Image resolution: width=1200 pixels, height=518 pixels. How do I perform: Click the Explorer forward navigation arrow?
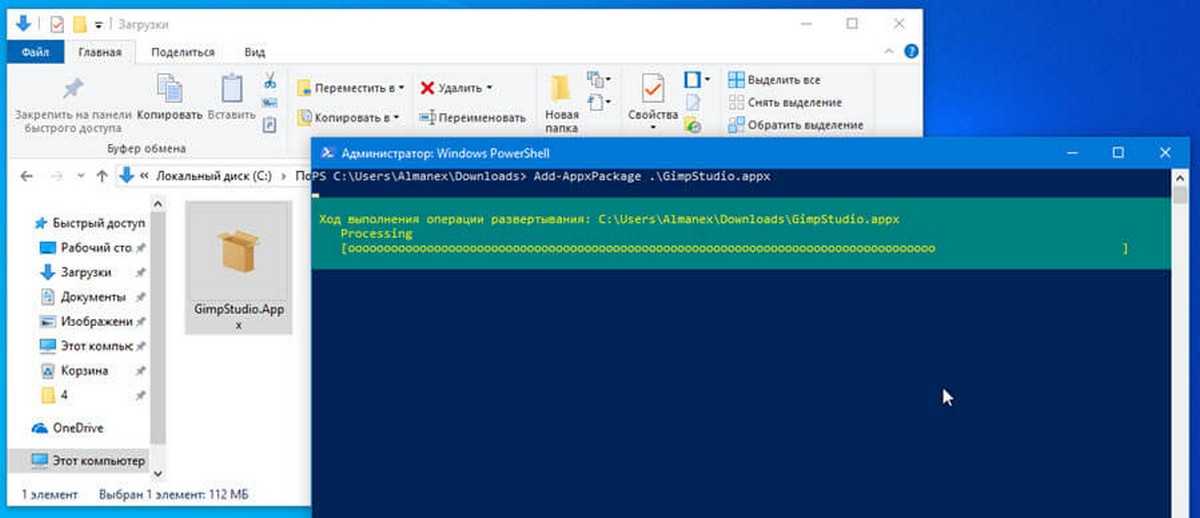57,176
